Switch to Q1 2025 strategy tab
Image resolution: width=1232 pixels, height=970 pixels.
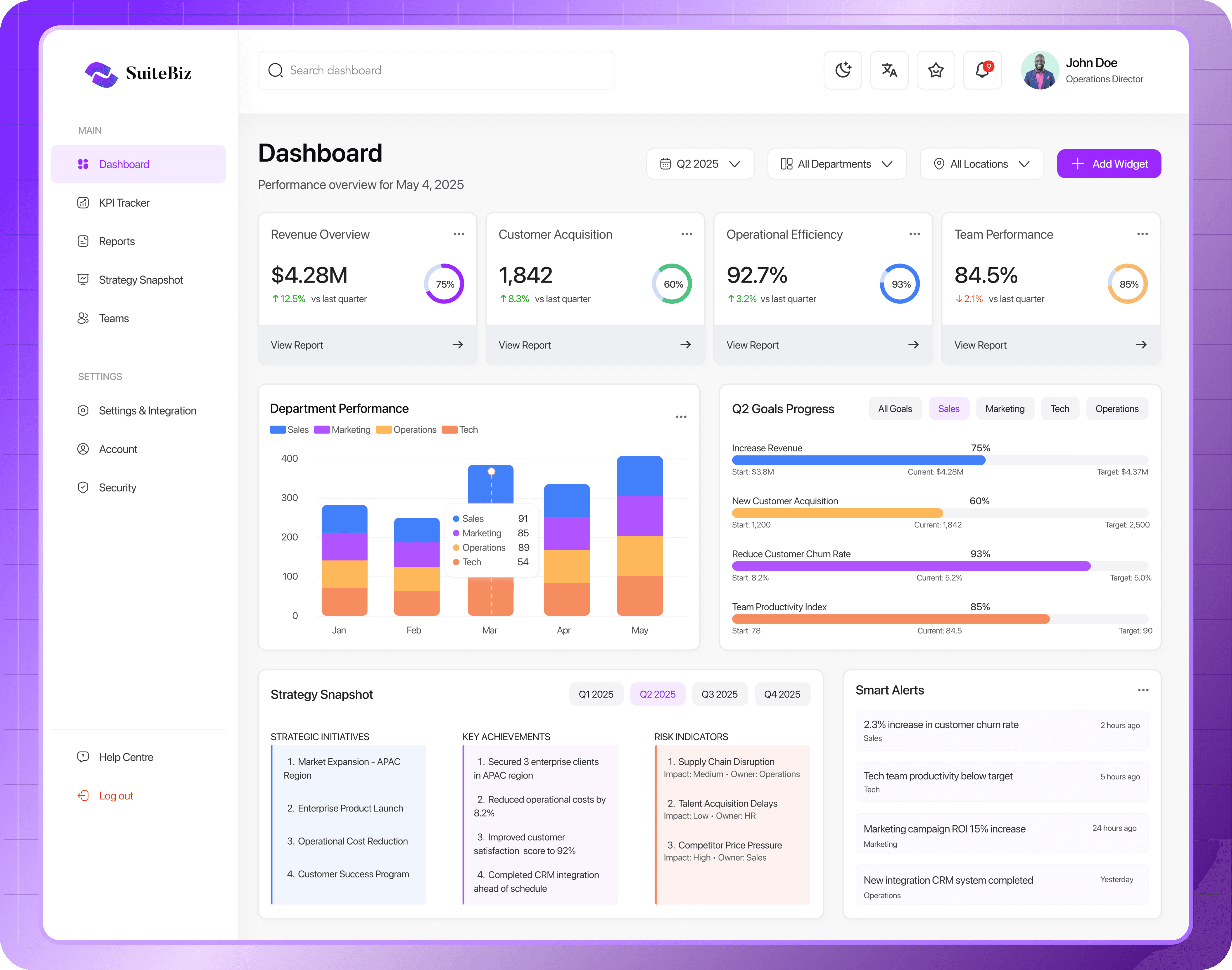pyautogui.click(x=596, y=694)
